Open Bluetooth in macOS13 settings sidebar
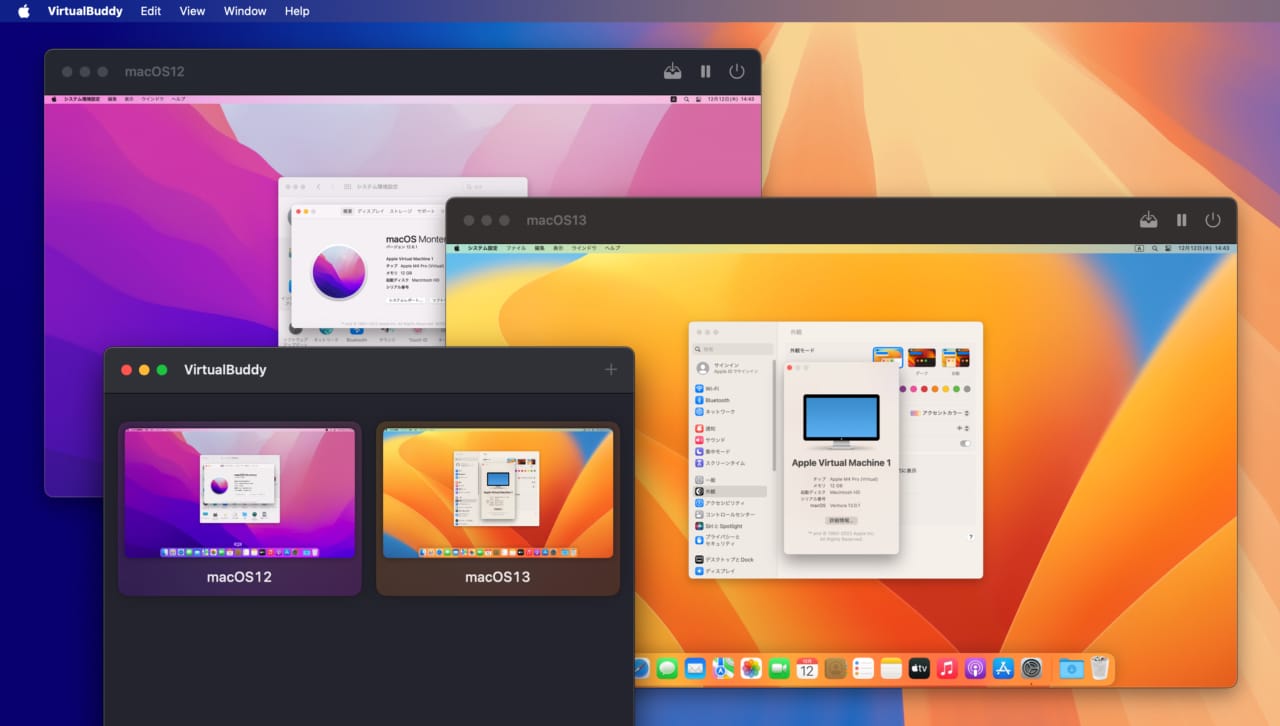This screenshot has height=726, width=1280. coord(729,400)
